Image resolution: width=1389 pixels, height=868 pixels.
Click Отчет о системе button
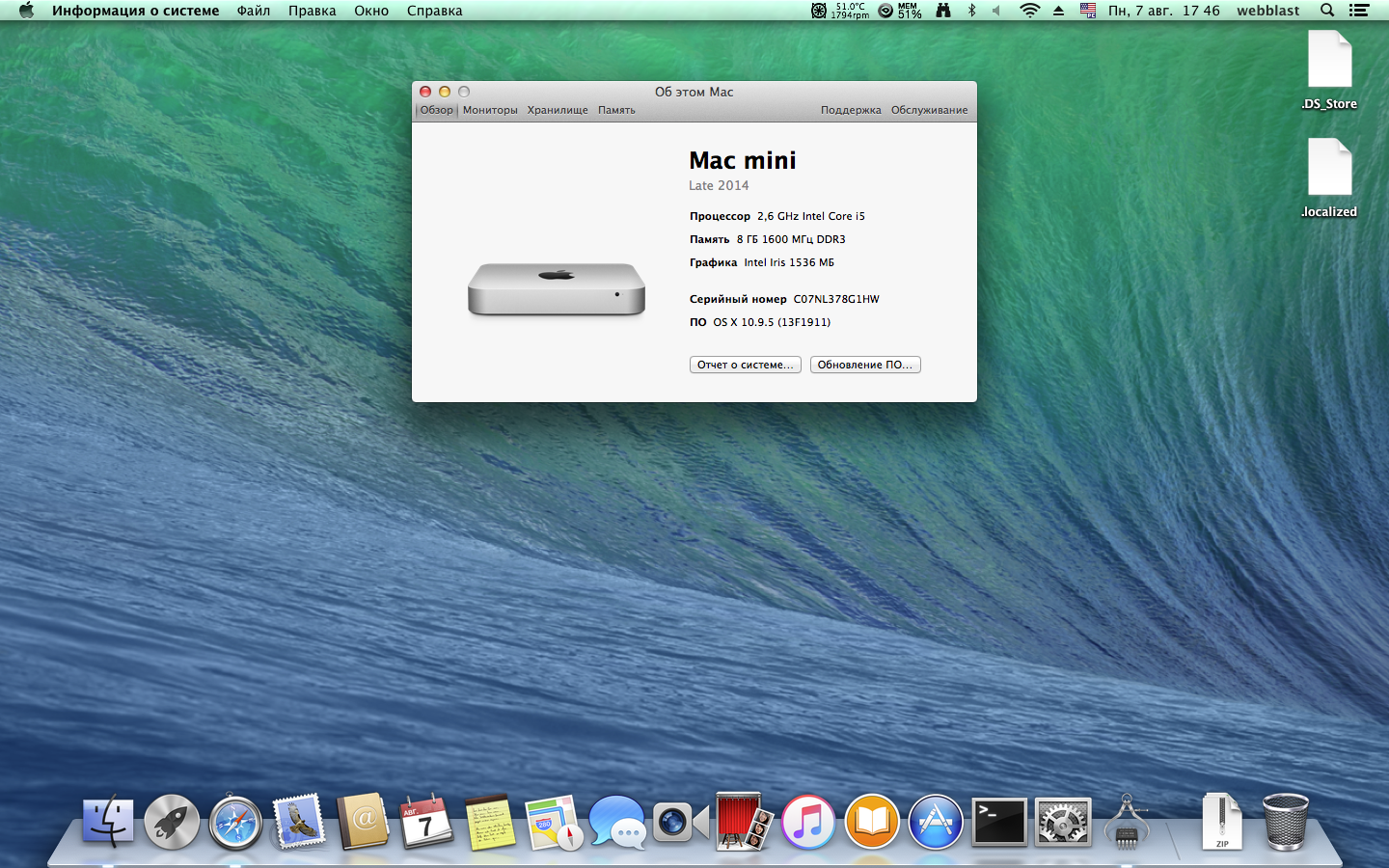746,365
